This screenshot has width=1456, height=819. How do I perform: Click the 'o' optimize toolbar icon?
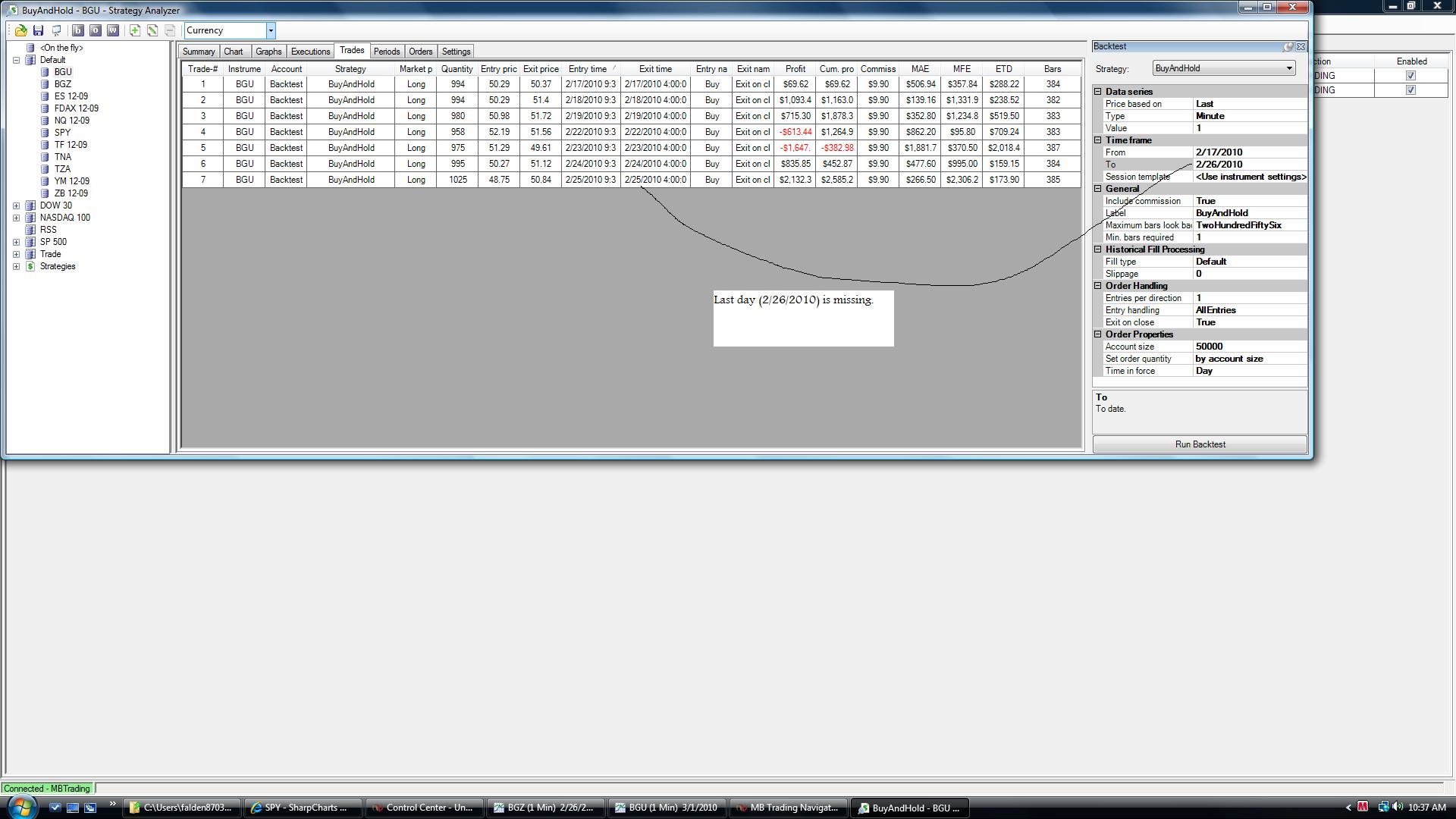pyautogui.click(x=95, y=30)
